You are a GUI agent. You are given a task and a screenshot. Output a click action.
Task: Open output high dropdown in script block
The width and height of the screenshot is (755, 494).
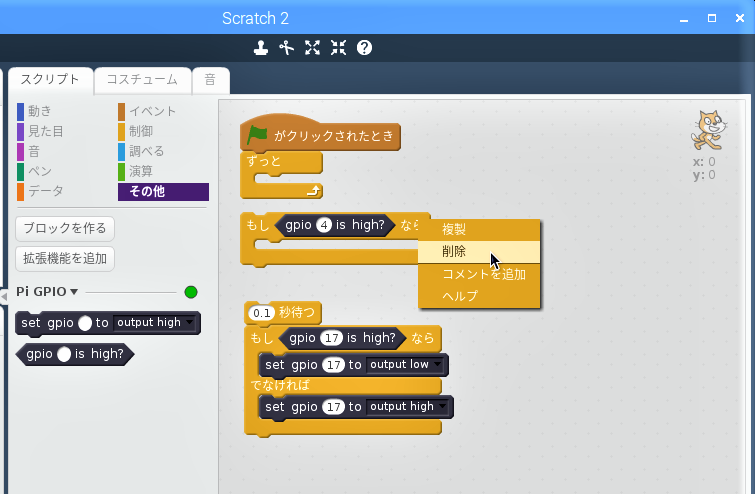click(407, 406)
